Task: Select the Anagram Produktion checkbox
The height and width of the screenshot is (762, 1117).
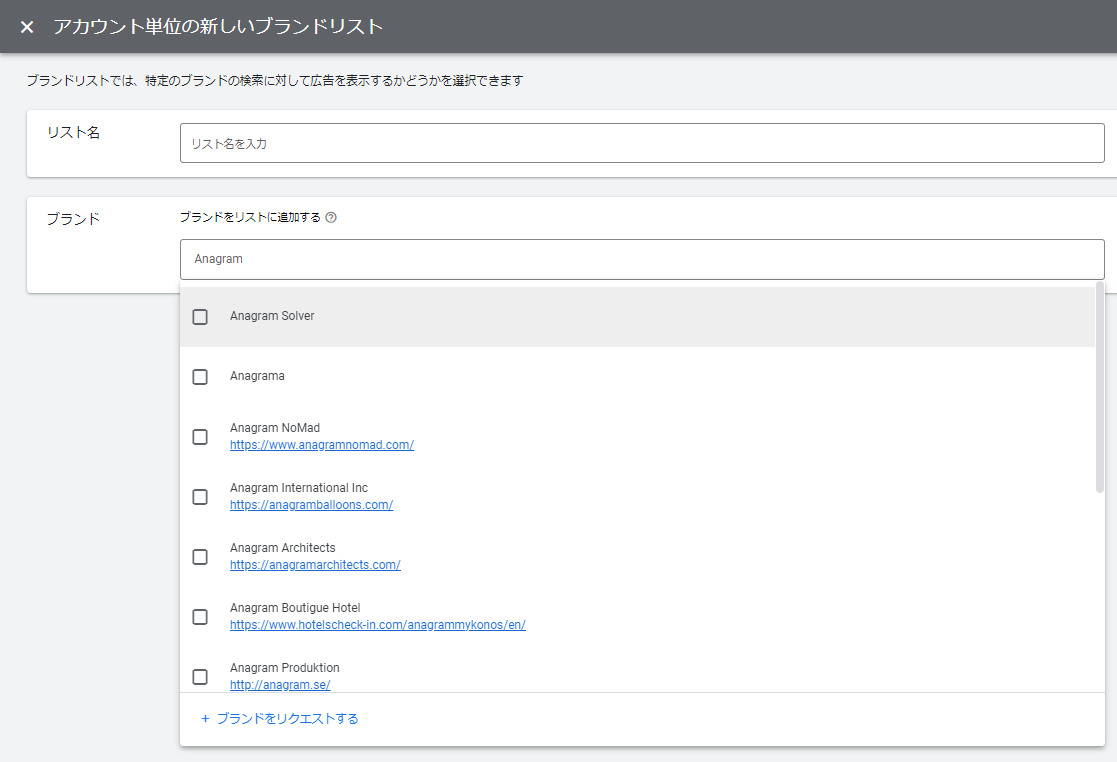Action: pos(200,677)
